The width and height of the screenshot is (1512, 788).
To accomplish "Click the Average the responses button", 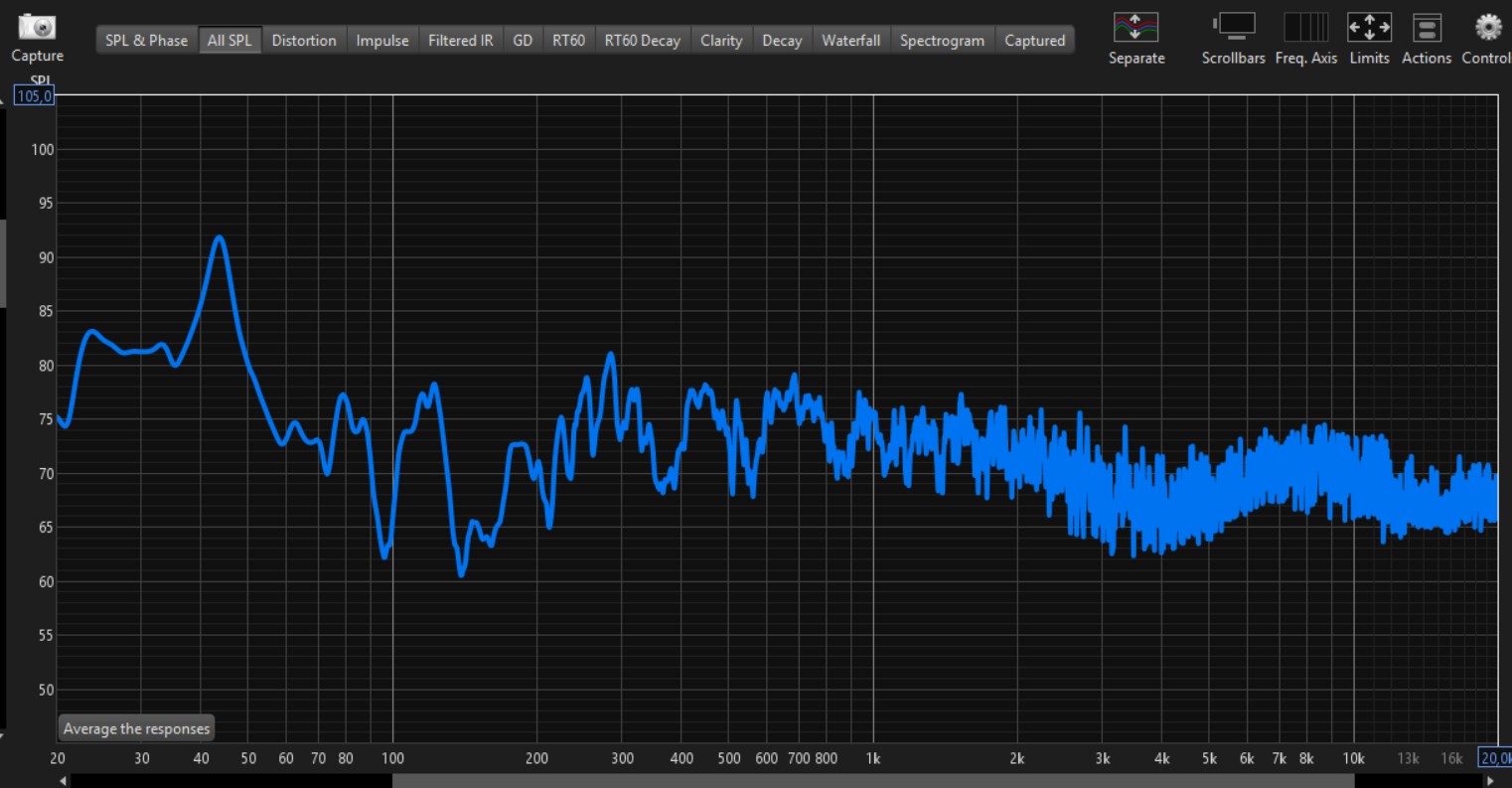I will point(136,728).
